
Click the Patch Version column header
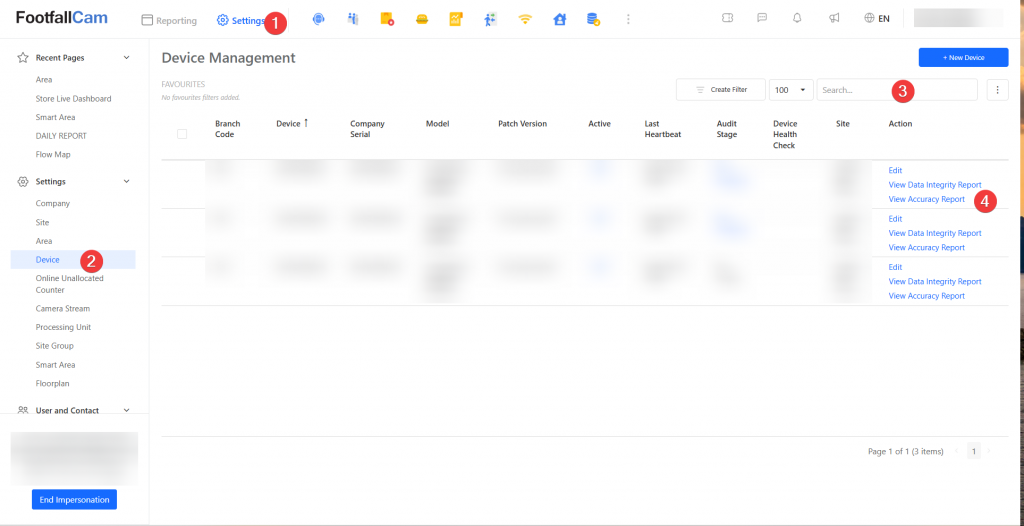522,123
